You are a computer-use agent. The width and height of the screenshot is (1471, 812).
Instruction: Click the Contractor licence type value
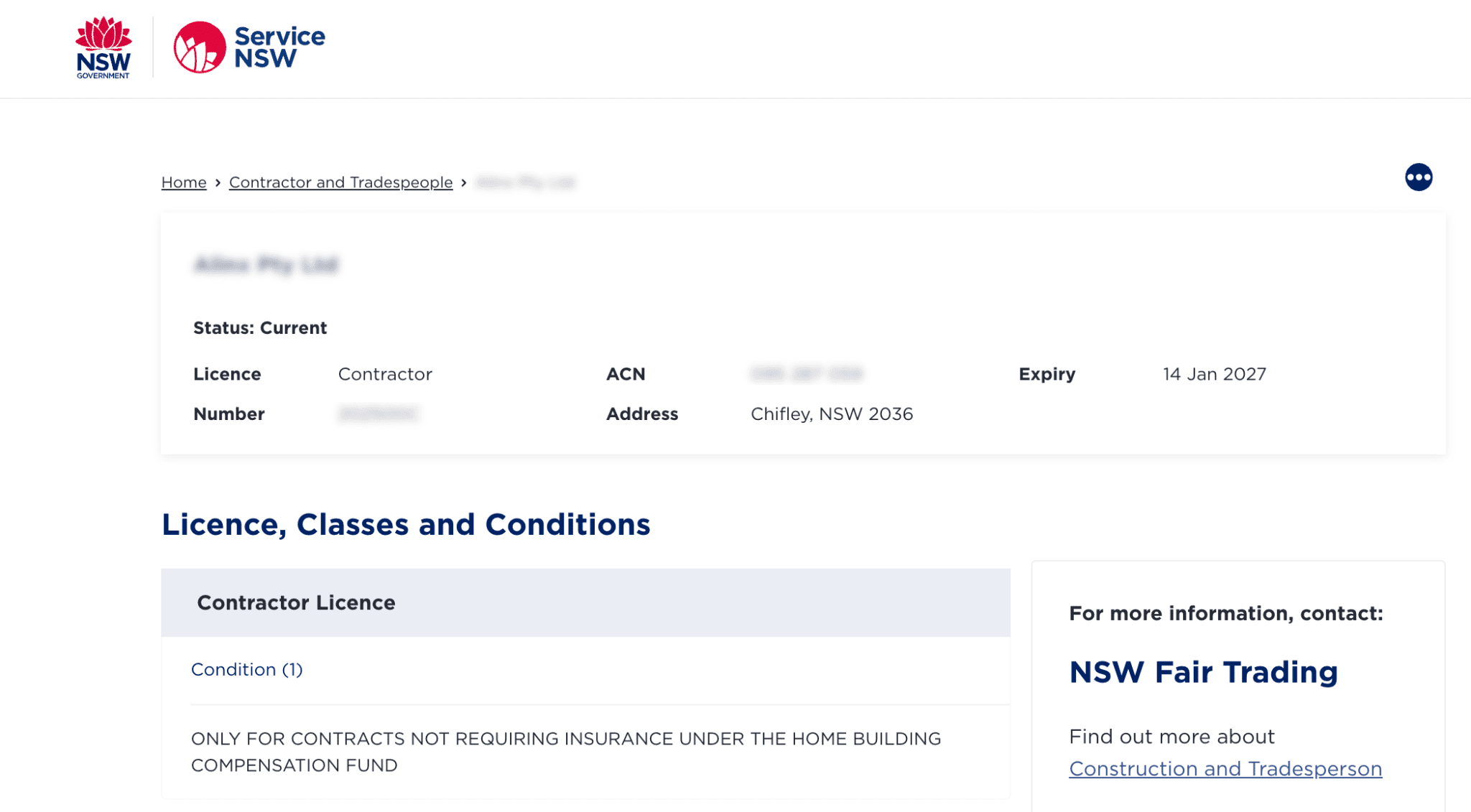pos(385,374)
